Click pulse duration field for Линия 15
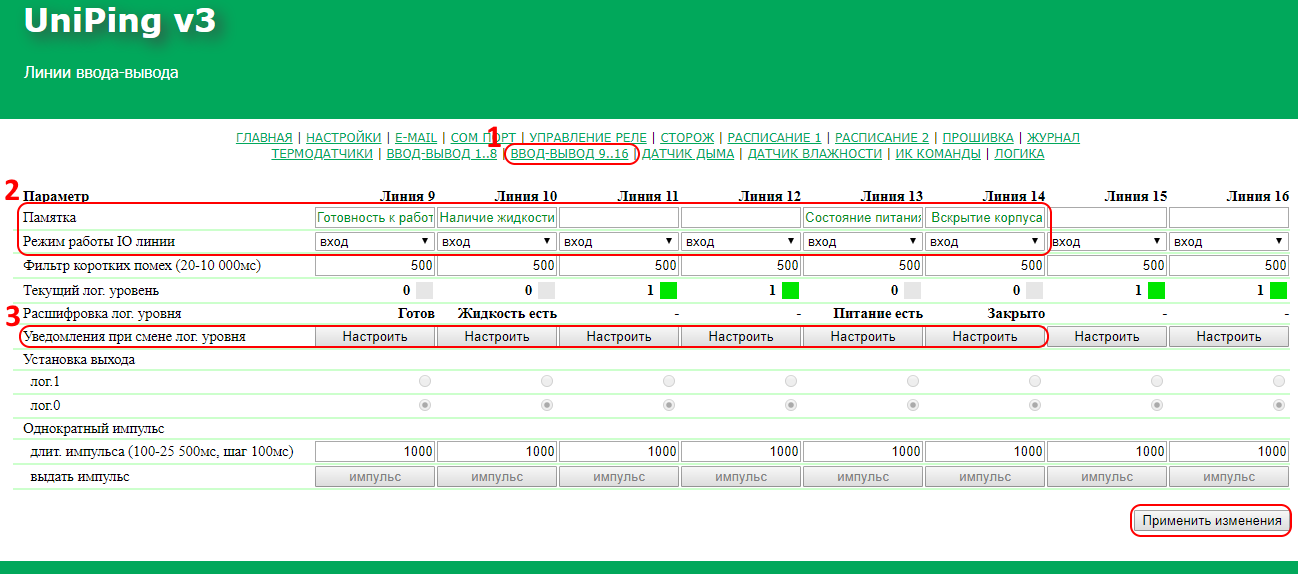 pyautogui.click(x=1107, y=452)
